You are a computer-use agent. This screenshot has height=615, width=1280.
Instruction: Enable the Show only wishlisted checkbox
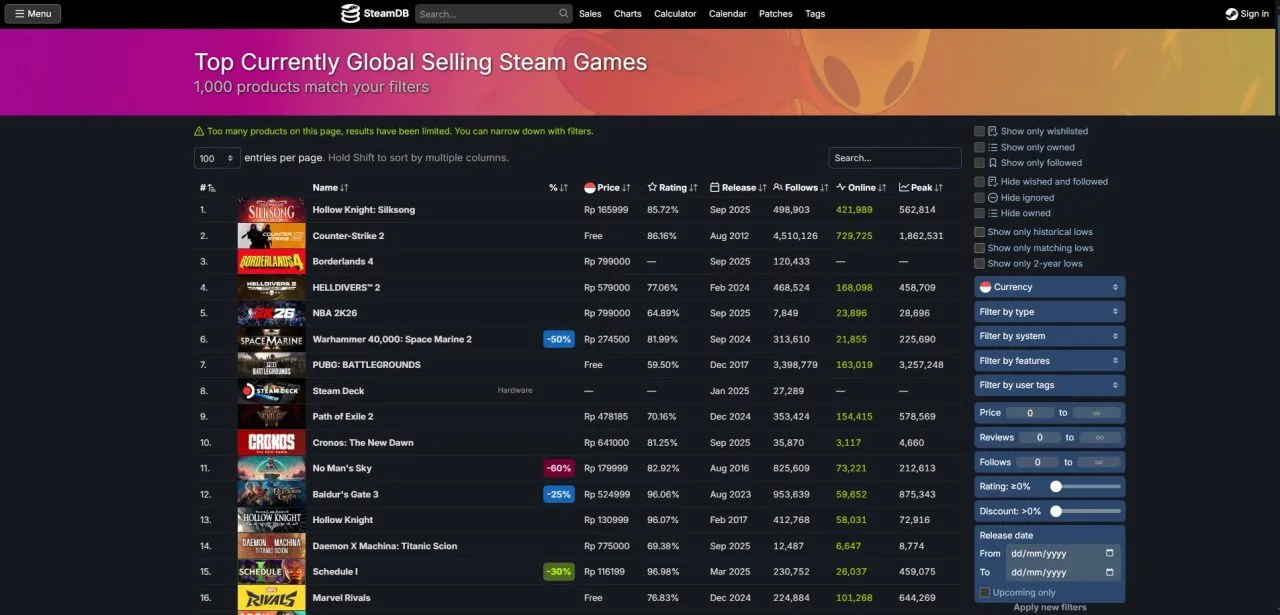pyautogui.click(x=979, y=130)
